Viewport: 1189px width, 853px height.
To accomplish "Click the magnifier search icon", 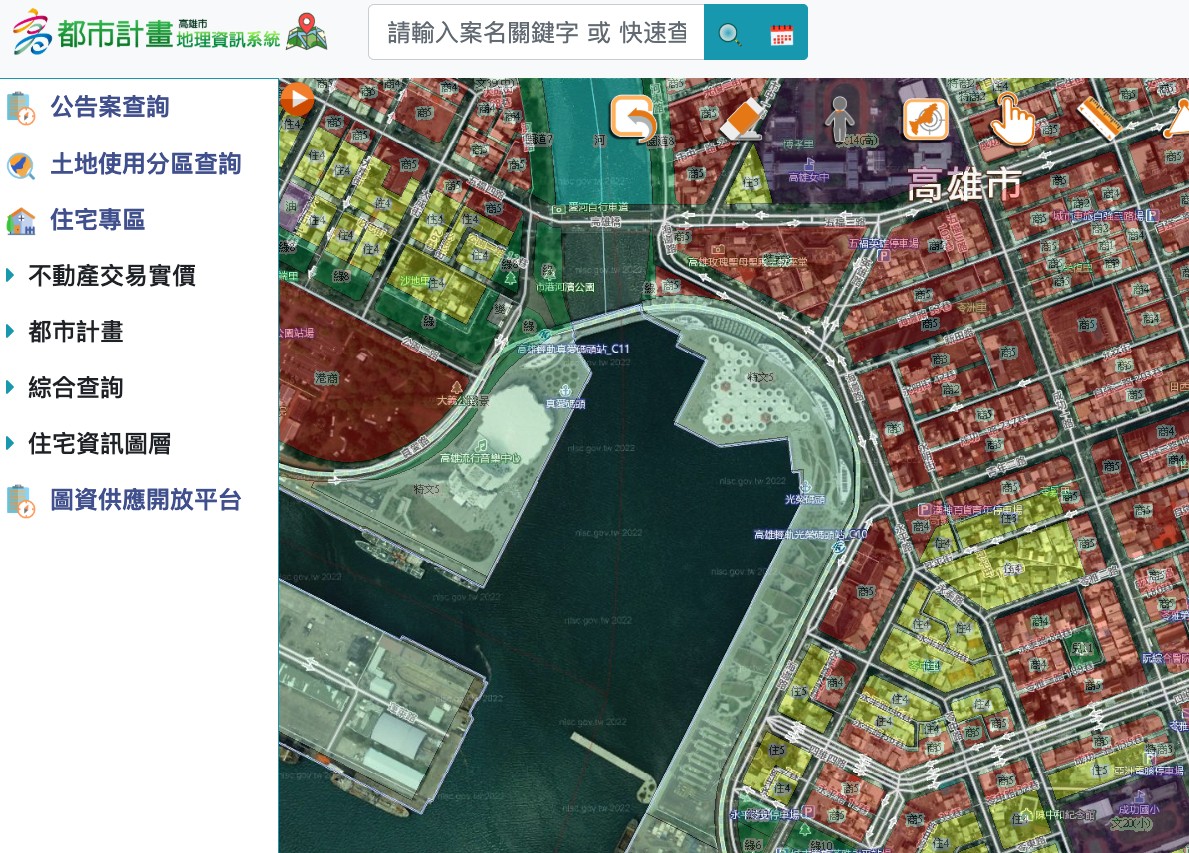I will 729,35.
